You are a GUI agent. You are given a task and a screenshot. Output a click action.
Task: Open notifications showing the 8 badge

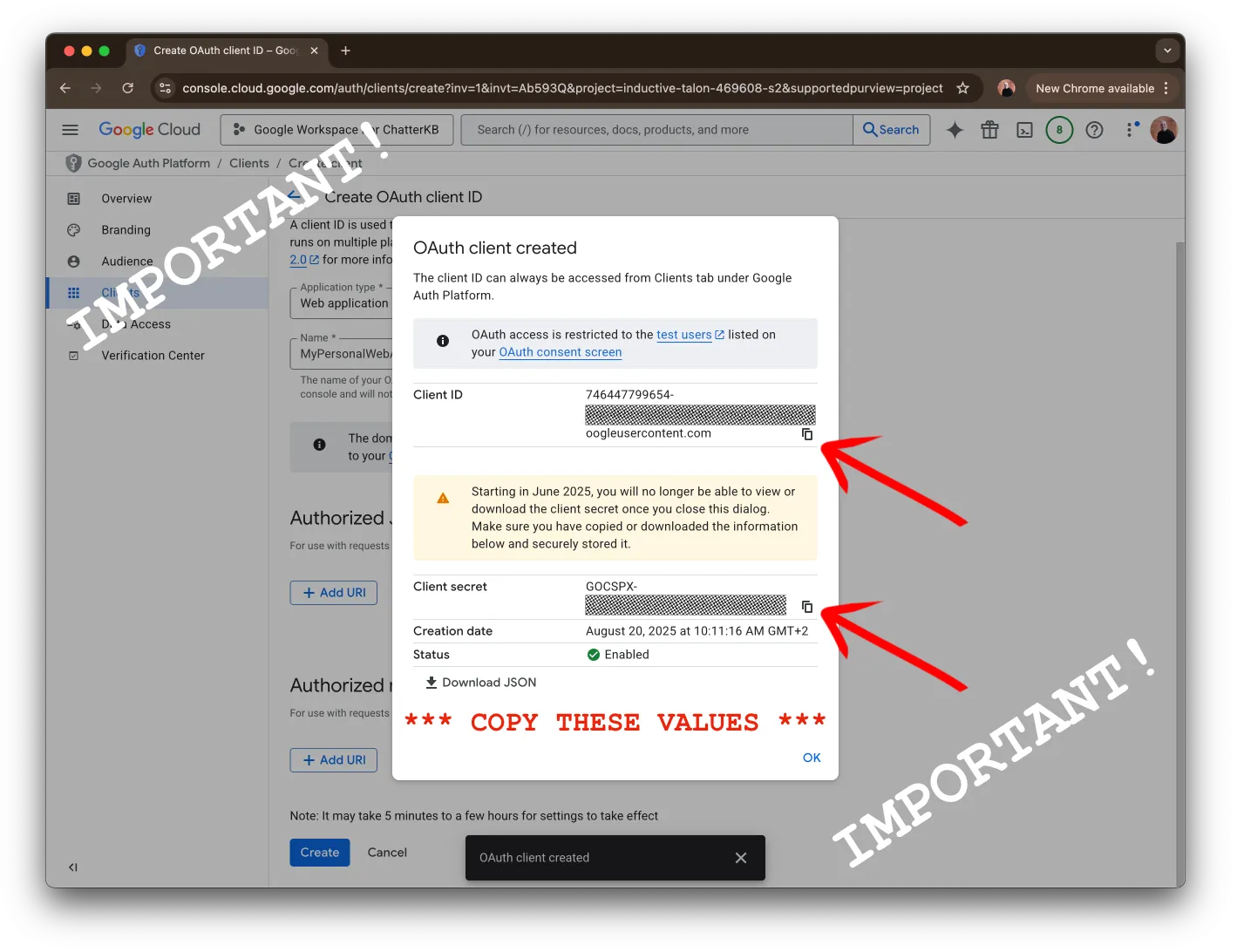tap(1059, 130)
